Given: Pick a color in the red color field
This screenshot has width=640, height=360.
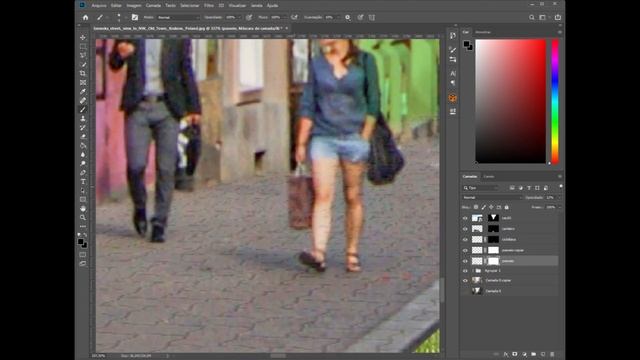Looking at the screenshot, I should (x=511, y=102).
